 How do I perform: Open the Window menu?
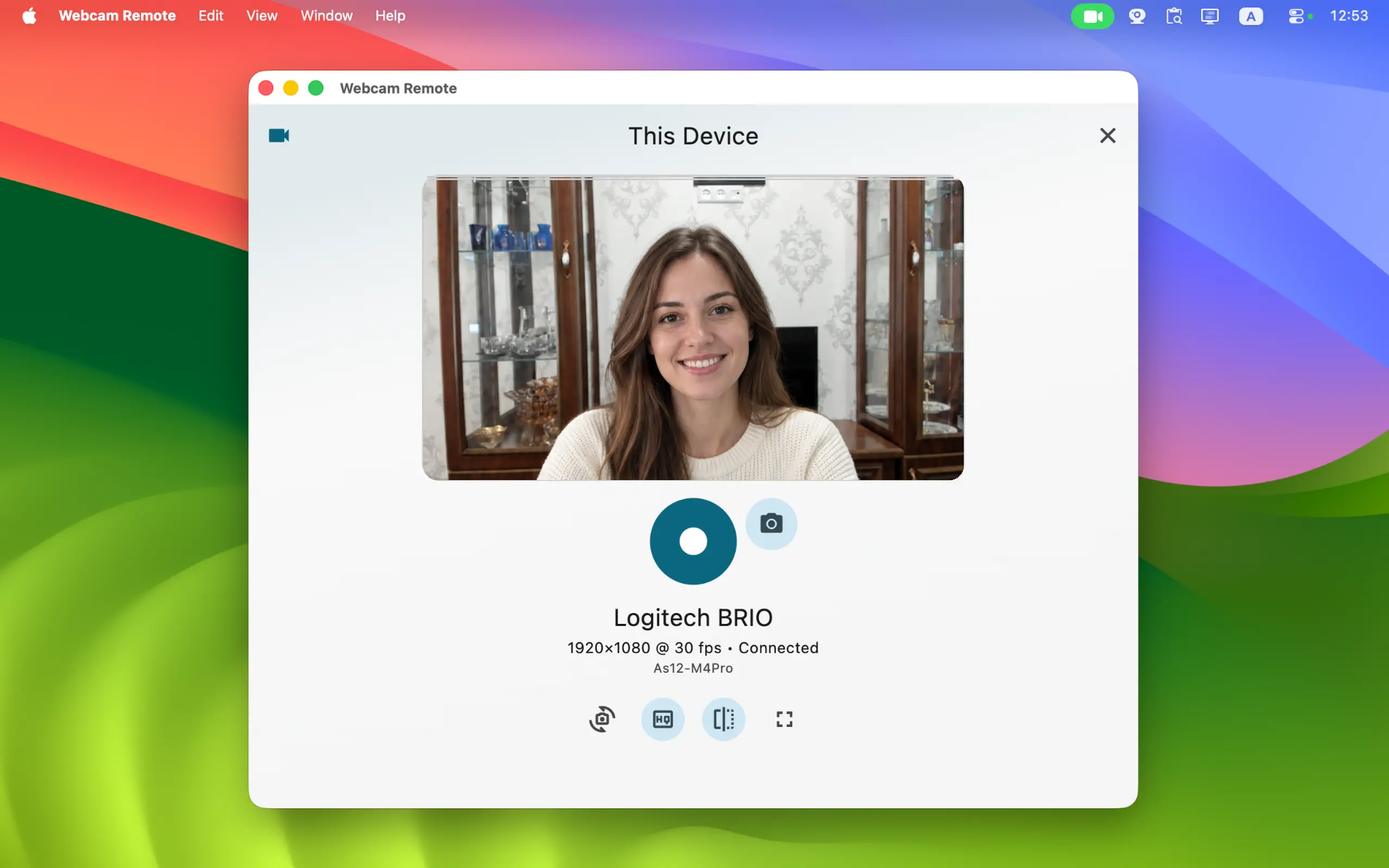click(x=327, y=16)
